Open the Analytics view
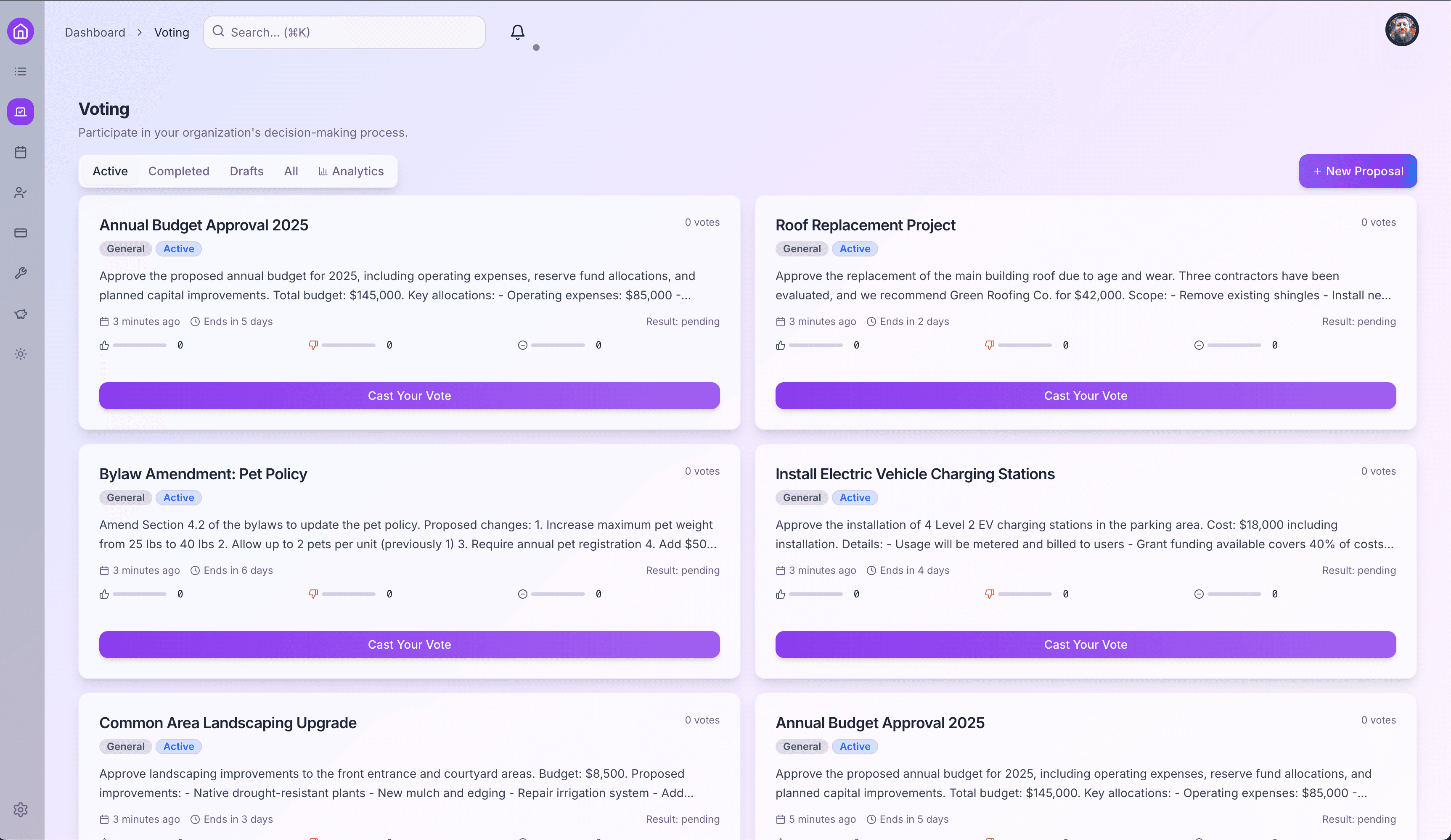This screenshot has height=840, width=1451. coord(351,171)
